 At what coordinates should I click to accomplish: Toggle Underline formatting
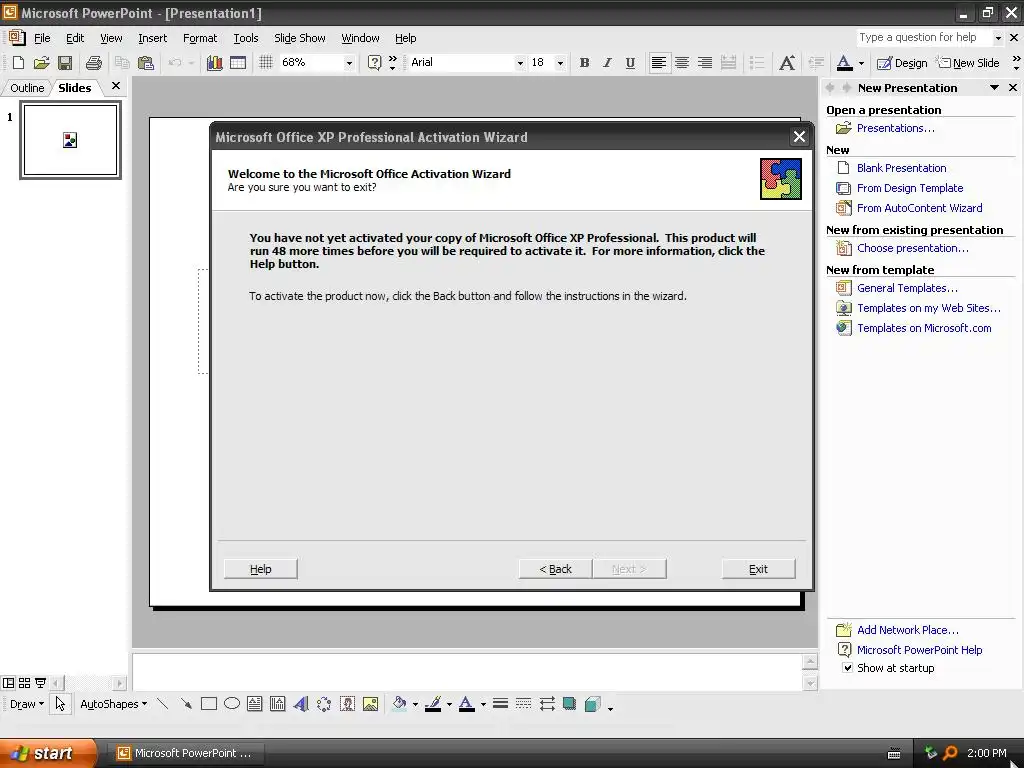click(x=630, y=63)
